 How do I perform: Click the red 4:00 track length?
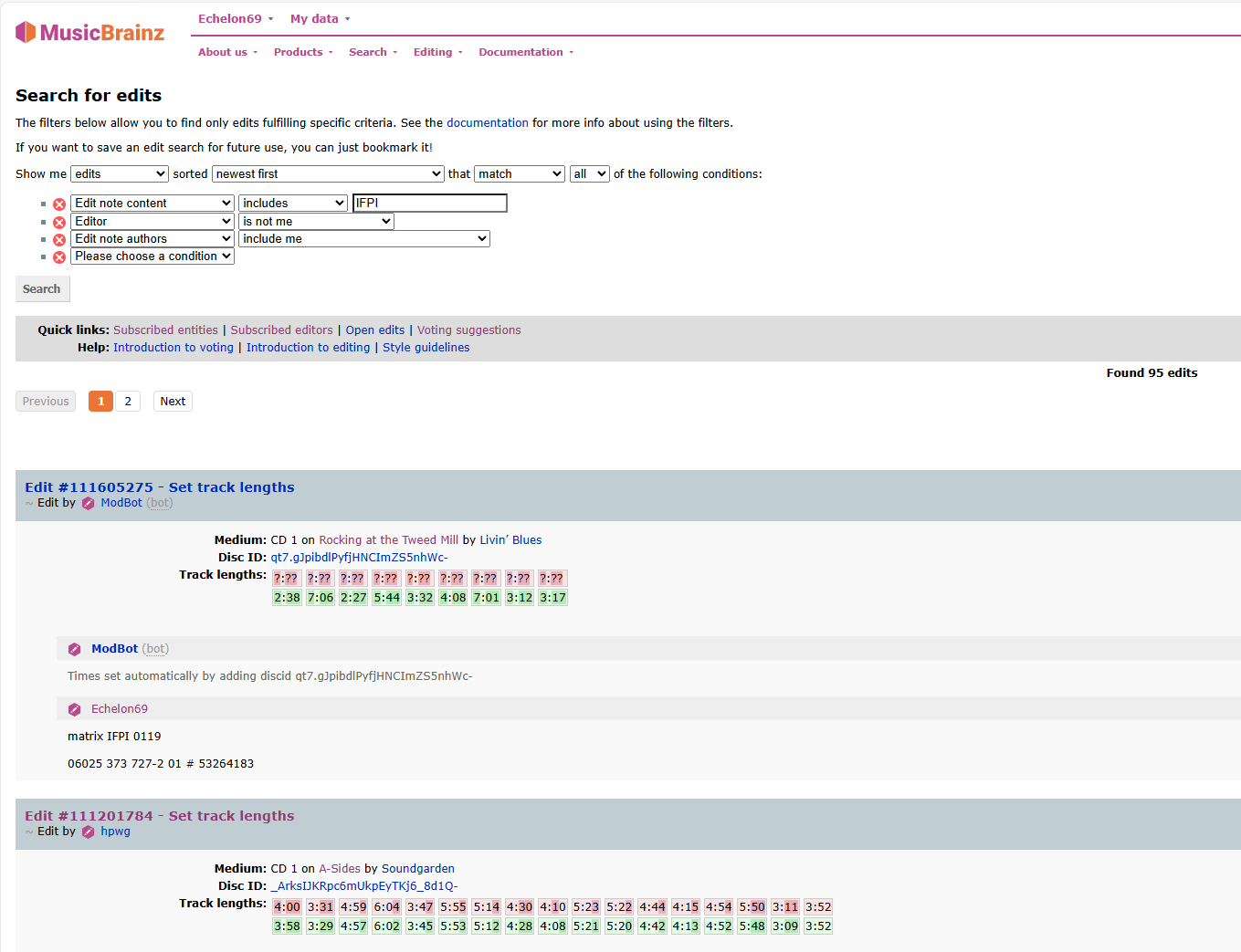point(287,907)
